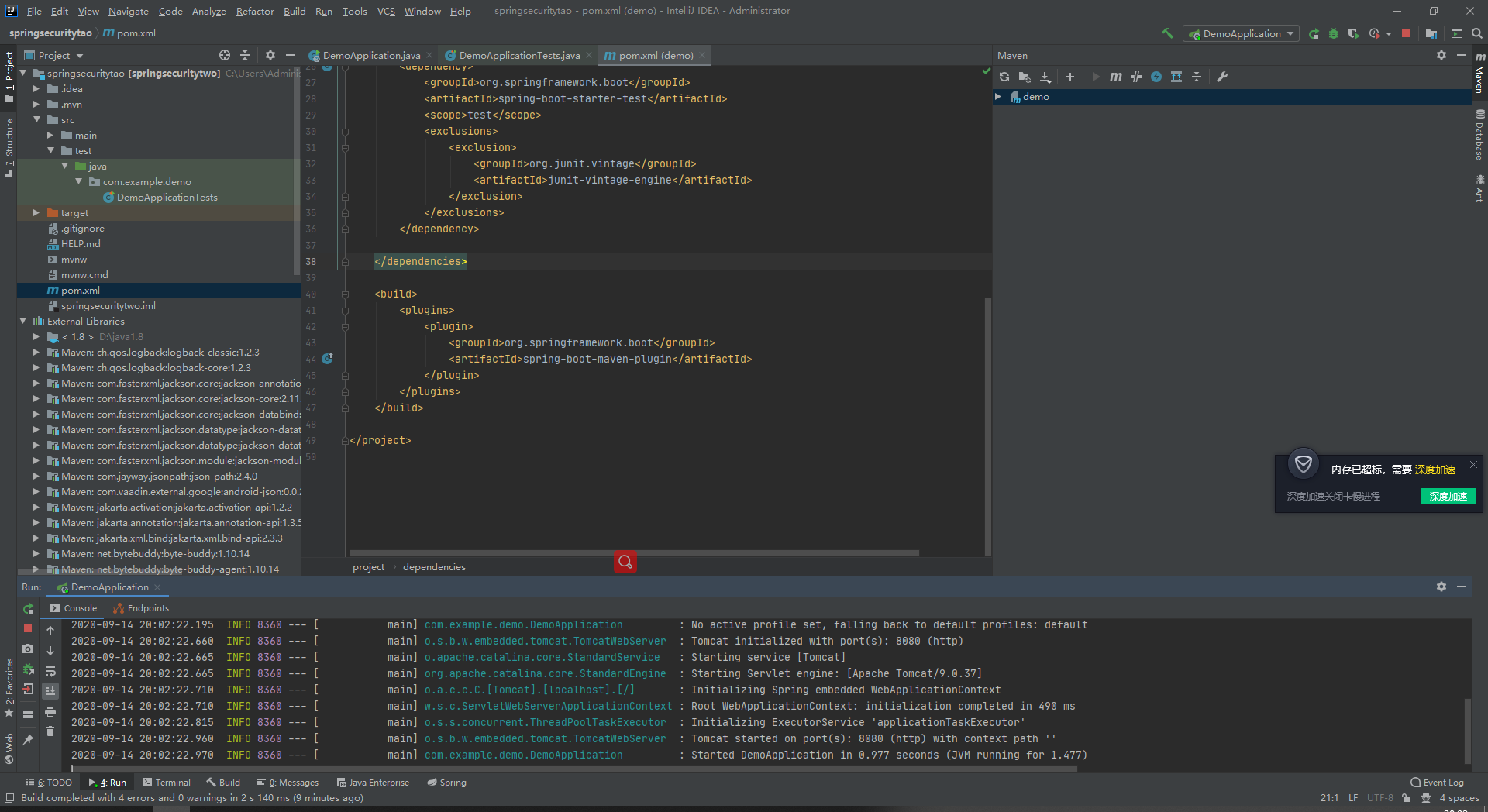Pin the Run tab

click(28, 740)
